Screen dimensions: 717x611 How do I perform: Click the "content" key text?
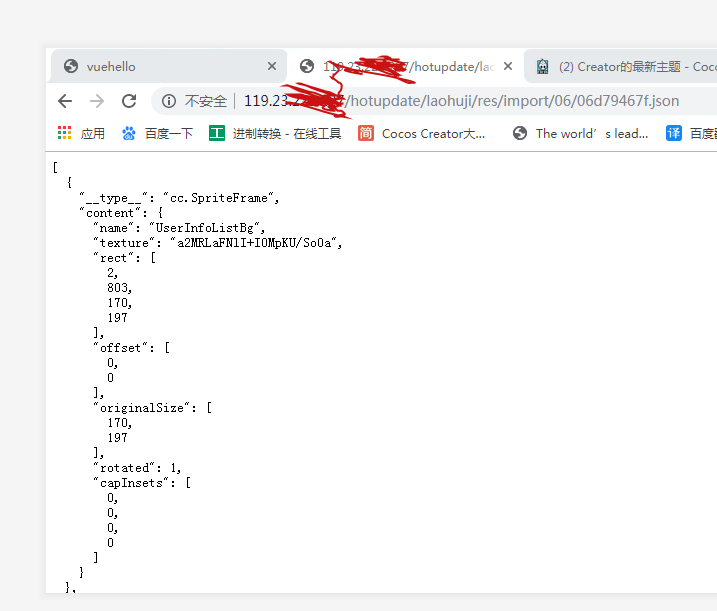[x=110, y=213]
